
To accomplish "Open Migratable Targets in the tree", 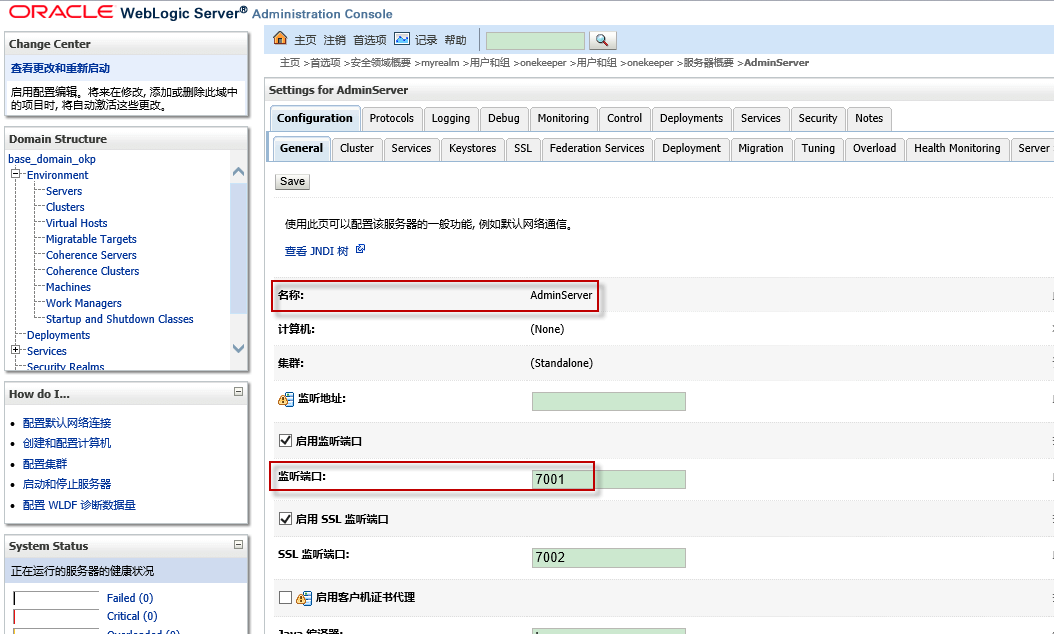I will pyautogui.click(x=91, y=239).
